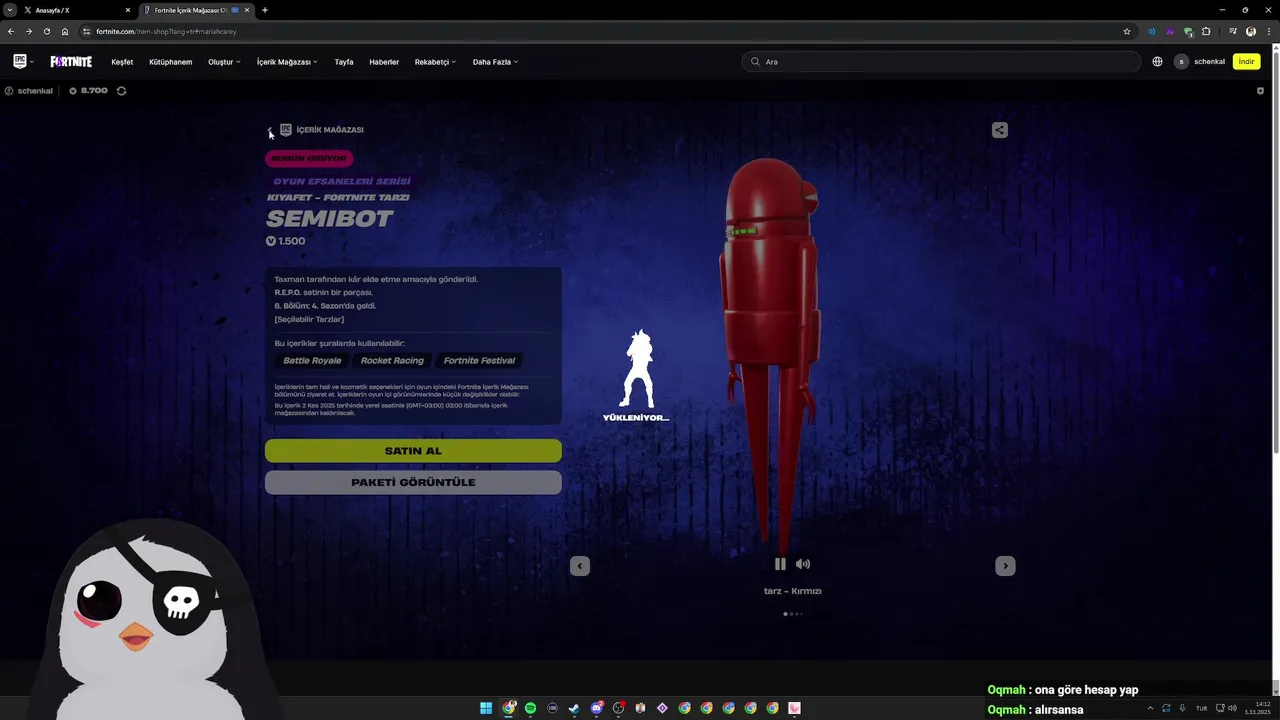Image resolution: width=1280 pixels, height=720 pixels.
Task: Click the carousel page indicator dots
Action: pyautogui.click(x=792, y=614)
